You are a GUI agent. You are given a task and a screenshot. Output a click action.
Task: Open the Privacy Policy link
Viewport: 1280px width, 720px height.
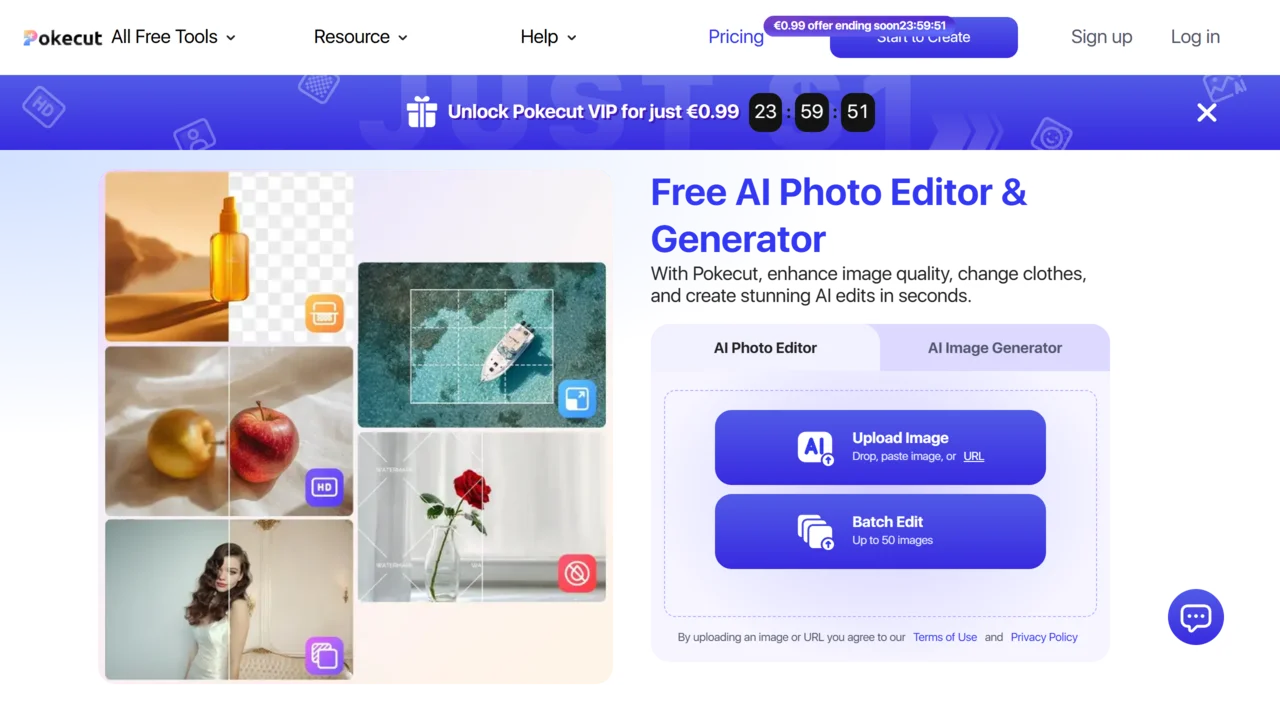1044,637
